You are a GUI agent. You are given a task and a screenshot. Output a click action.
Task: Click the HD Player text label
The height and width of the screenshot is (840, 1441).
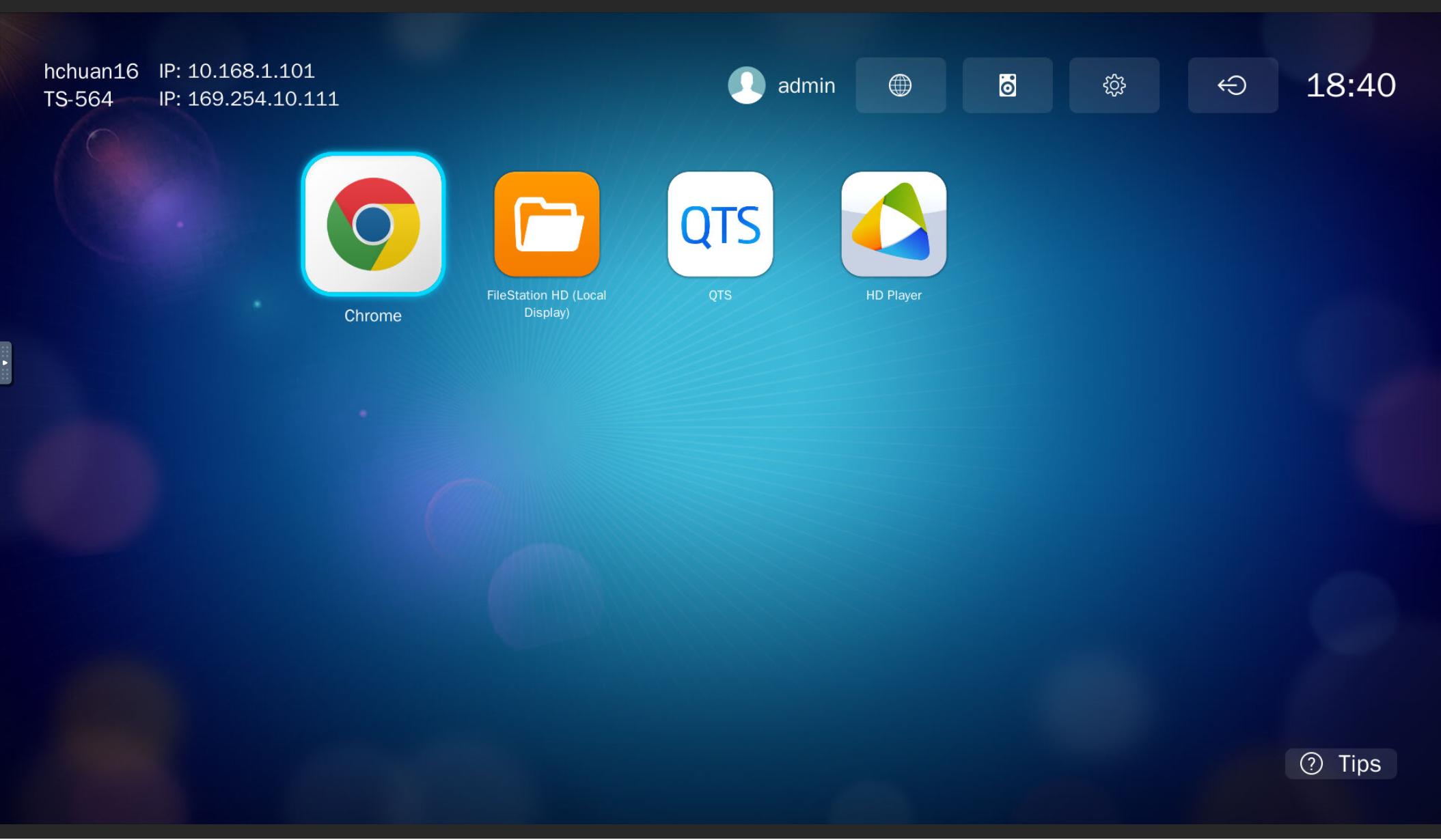pyautogui.click(x=894, y=295)
